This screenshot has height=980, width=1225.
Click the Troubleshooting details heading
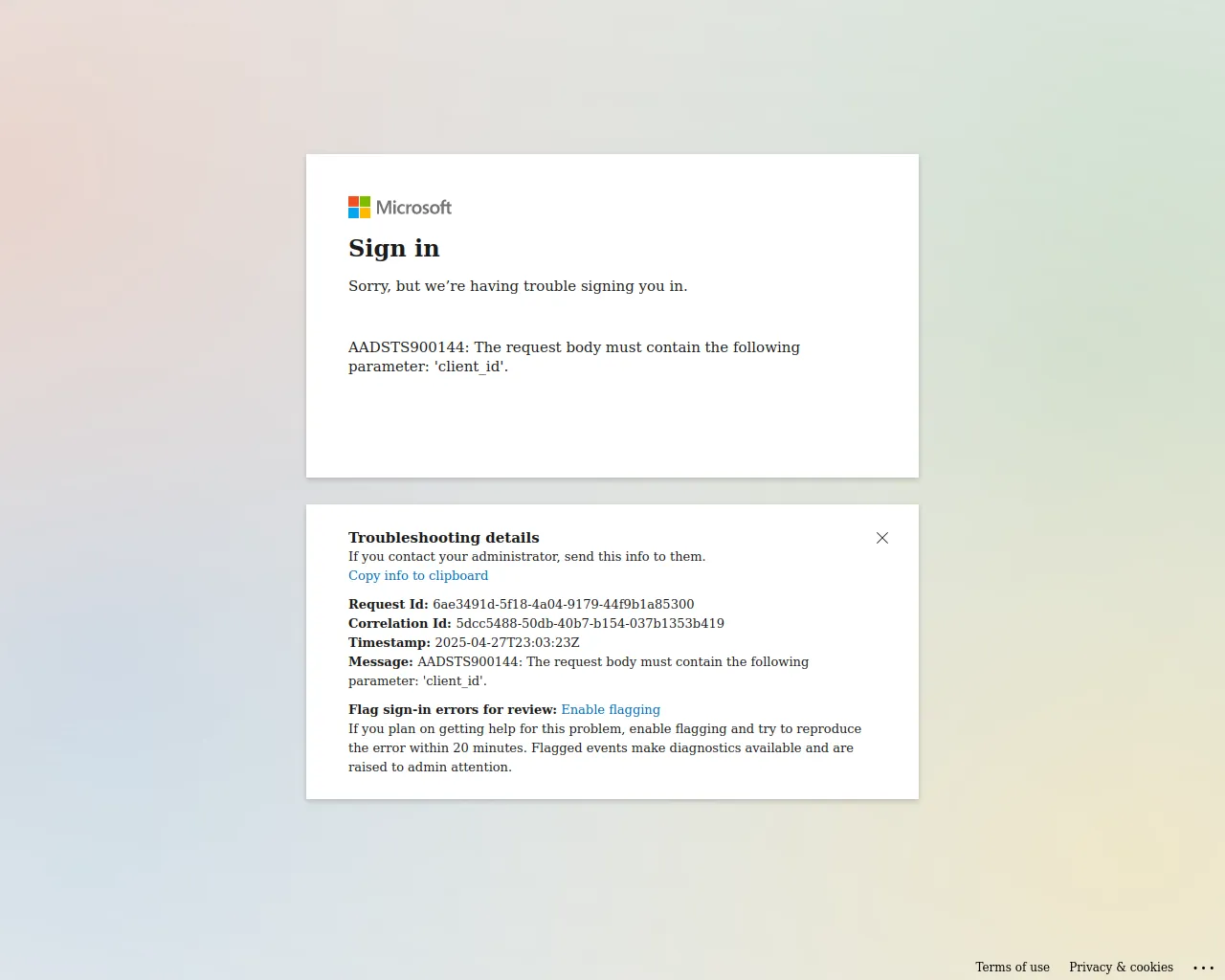coord(444,538)
